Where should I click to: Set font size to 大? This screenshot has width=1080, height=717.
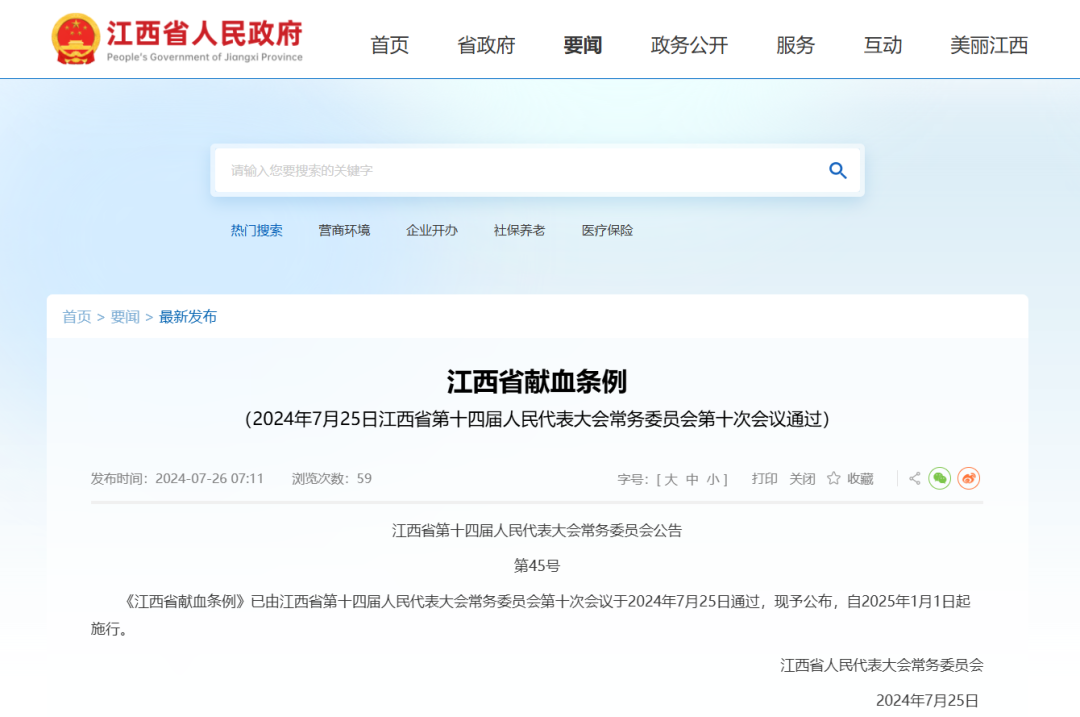click(x=670, y=479)
